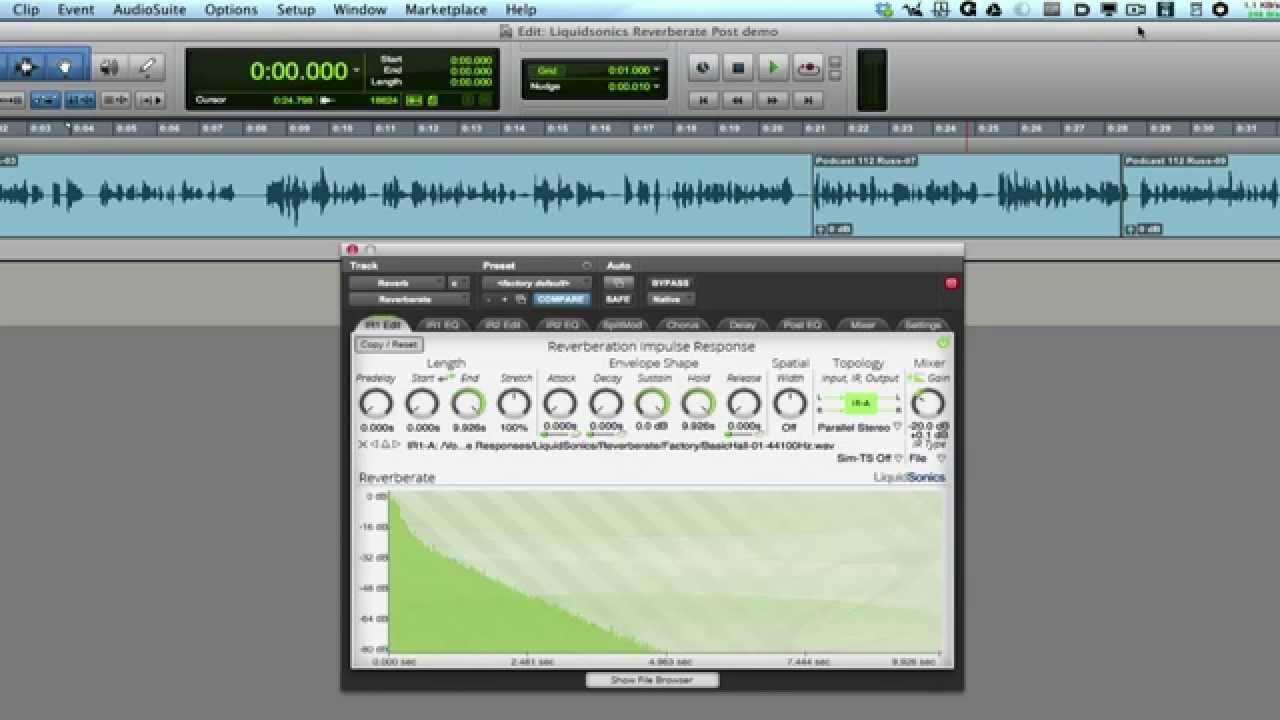The height and width of the screenshot is (720, 1280).
Task: Stop playback with the Stop button
Action: [x=738, y=68]
